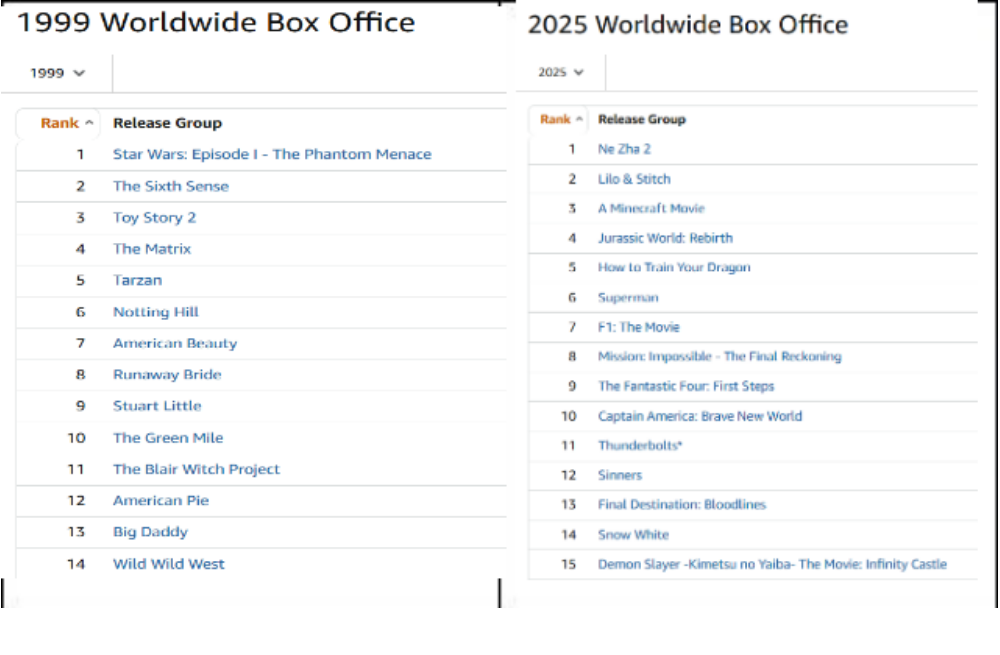Image resolution: width=1000 pixels, height=655 pixels.
Task: Open Mission: Impossible - The Final Reckoning
Action: [x=719, y=357]
